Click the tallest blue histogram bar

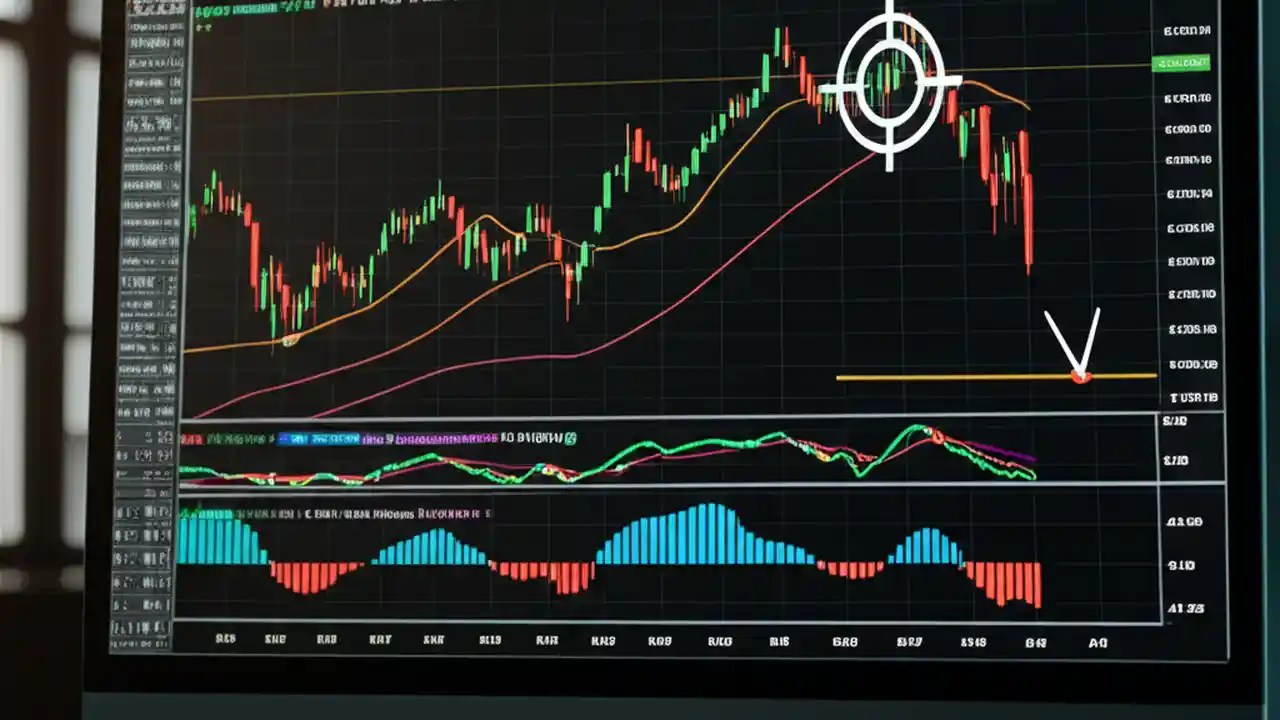click(712, 545)
